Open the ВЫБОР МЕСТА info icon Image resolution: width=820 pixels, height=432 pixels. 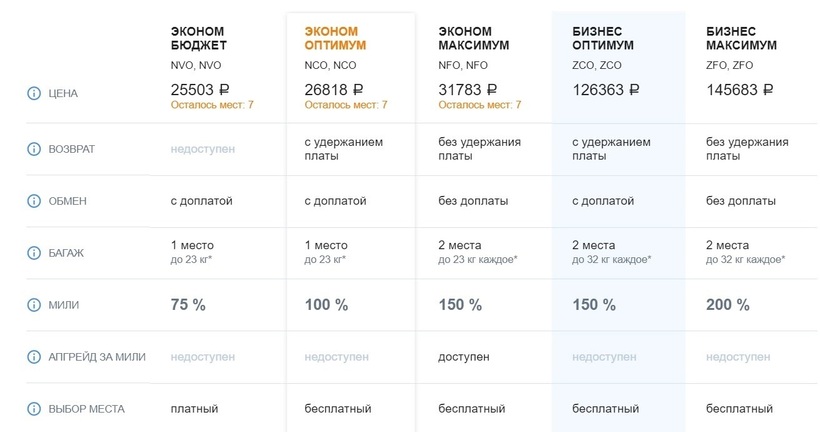tap(33, 409)
